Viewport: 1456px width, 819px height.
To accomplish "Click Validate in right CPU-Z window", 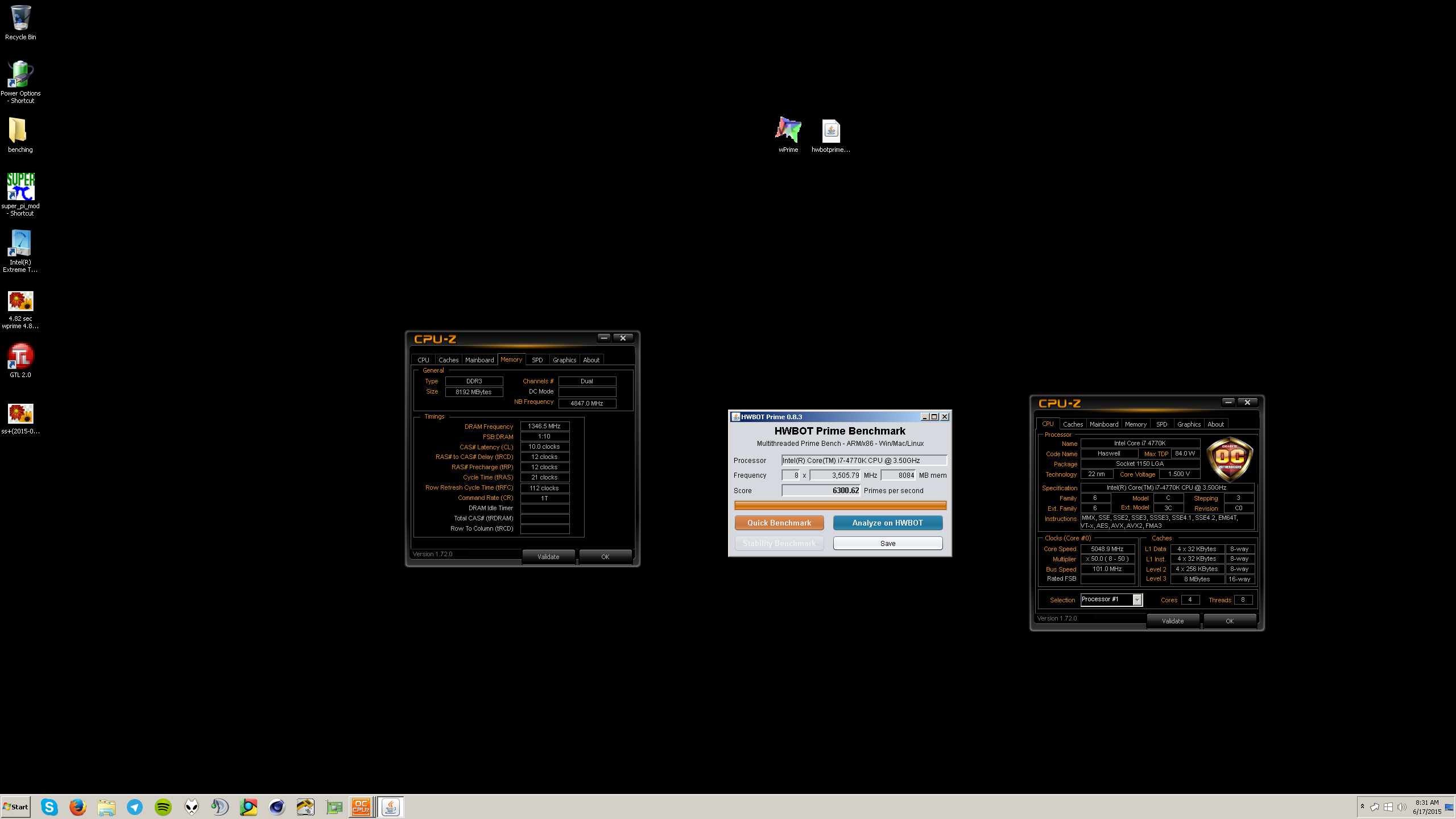I will [1173, 621].
